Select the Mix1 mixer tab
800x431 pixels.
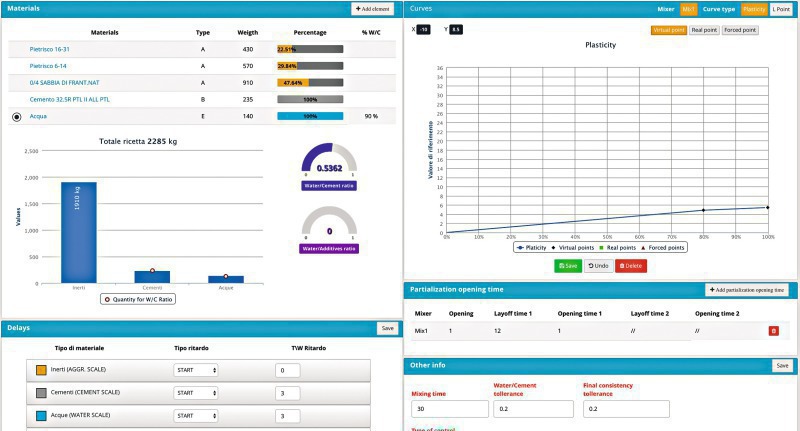tap(688, 9)
